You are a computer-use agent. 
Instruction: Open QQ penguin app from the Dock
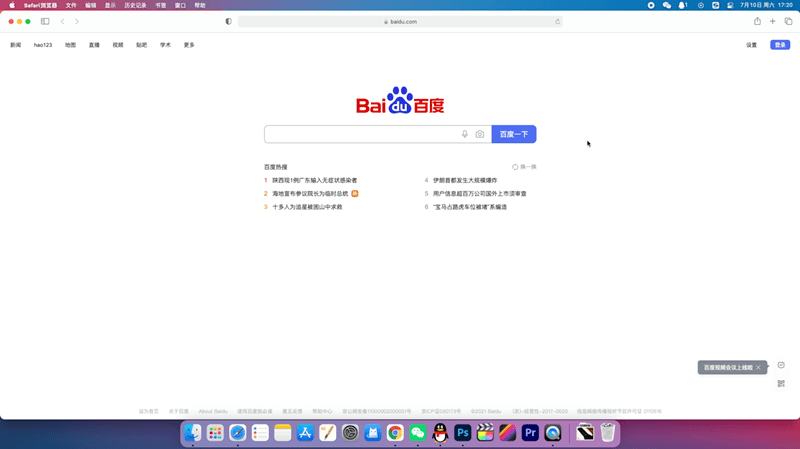440,433
